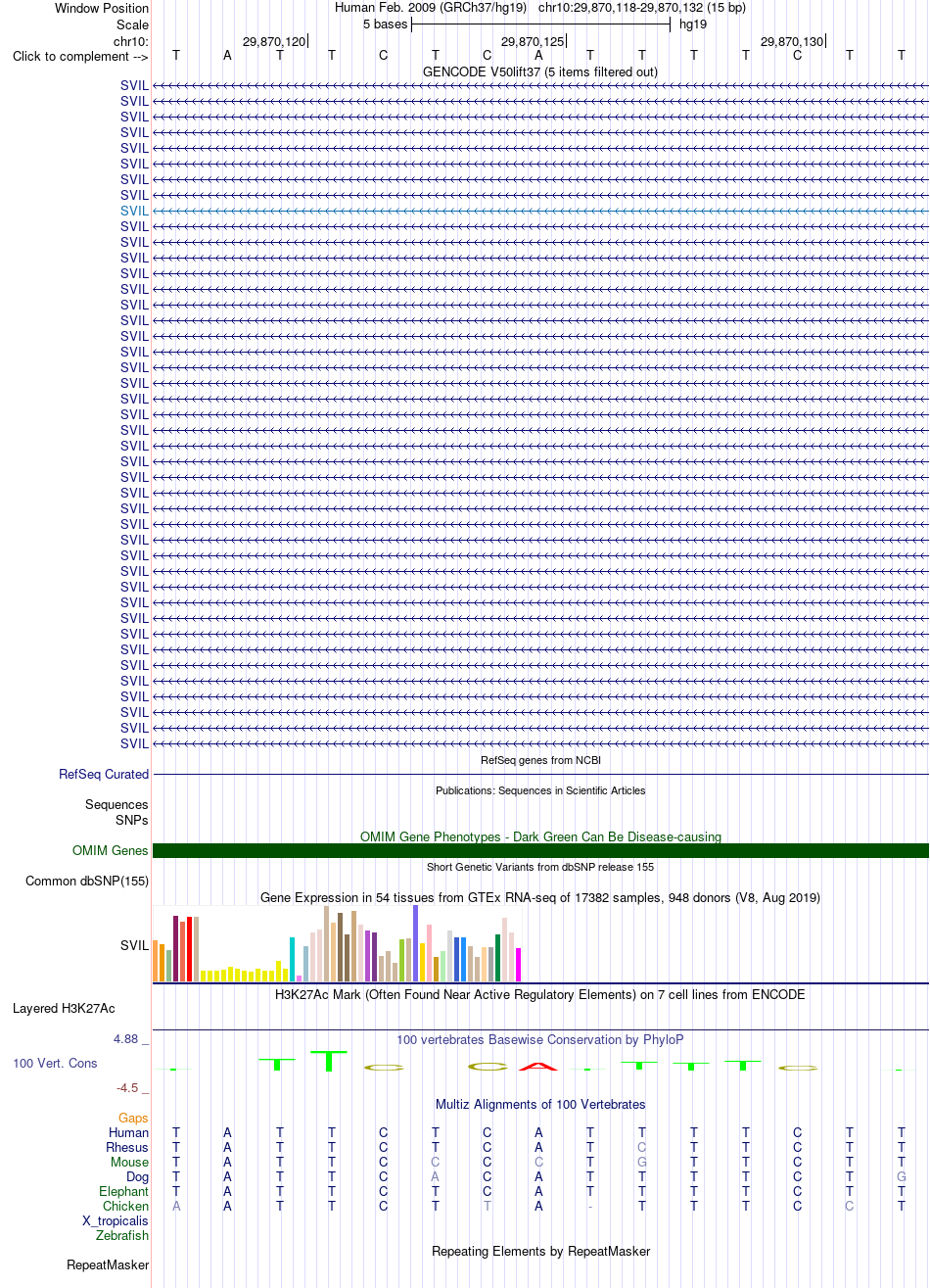Click the Dog species label
Screen dimensions: 930x1288
pyautogui.click(x=137, y=1176)
